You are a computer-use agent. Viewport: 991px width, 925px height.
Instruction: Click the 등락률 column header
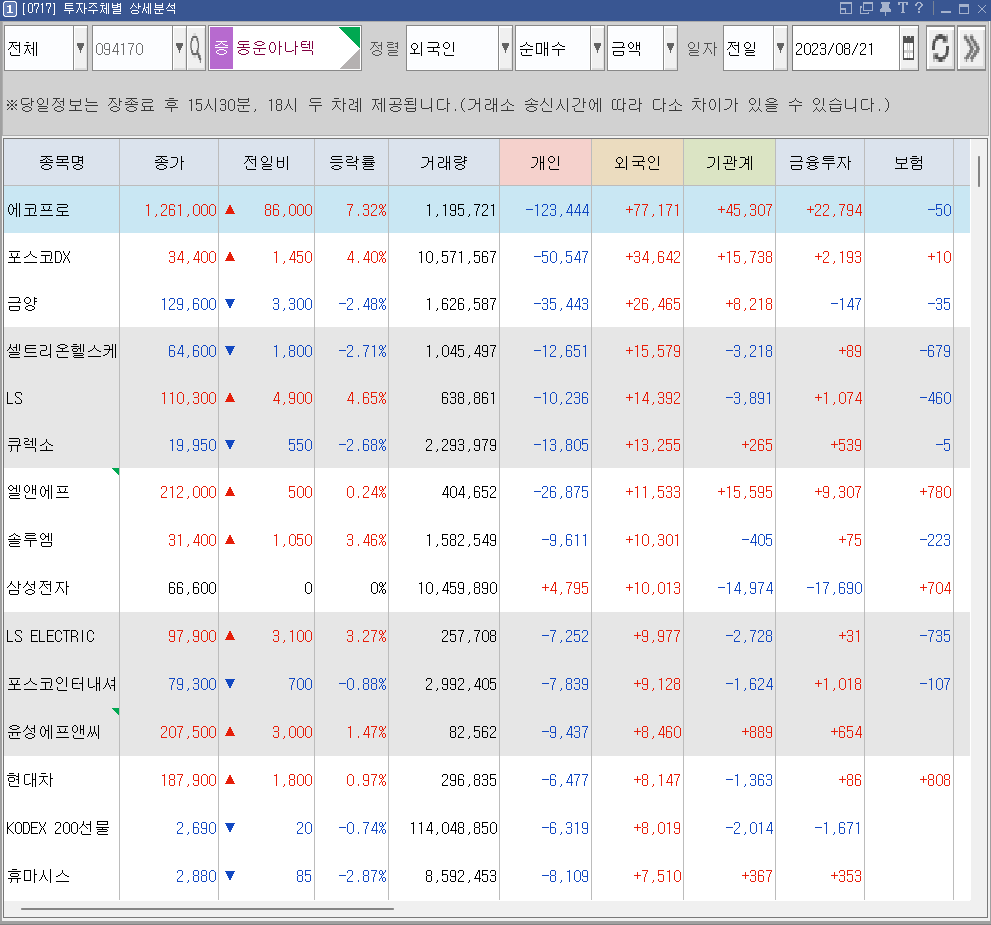(x=351, y=163)
